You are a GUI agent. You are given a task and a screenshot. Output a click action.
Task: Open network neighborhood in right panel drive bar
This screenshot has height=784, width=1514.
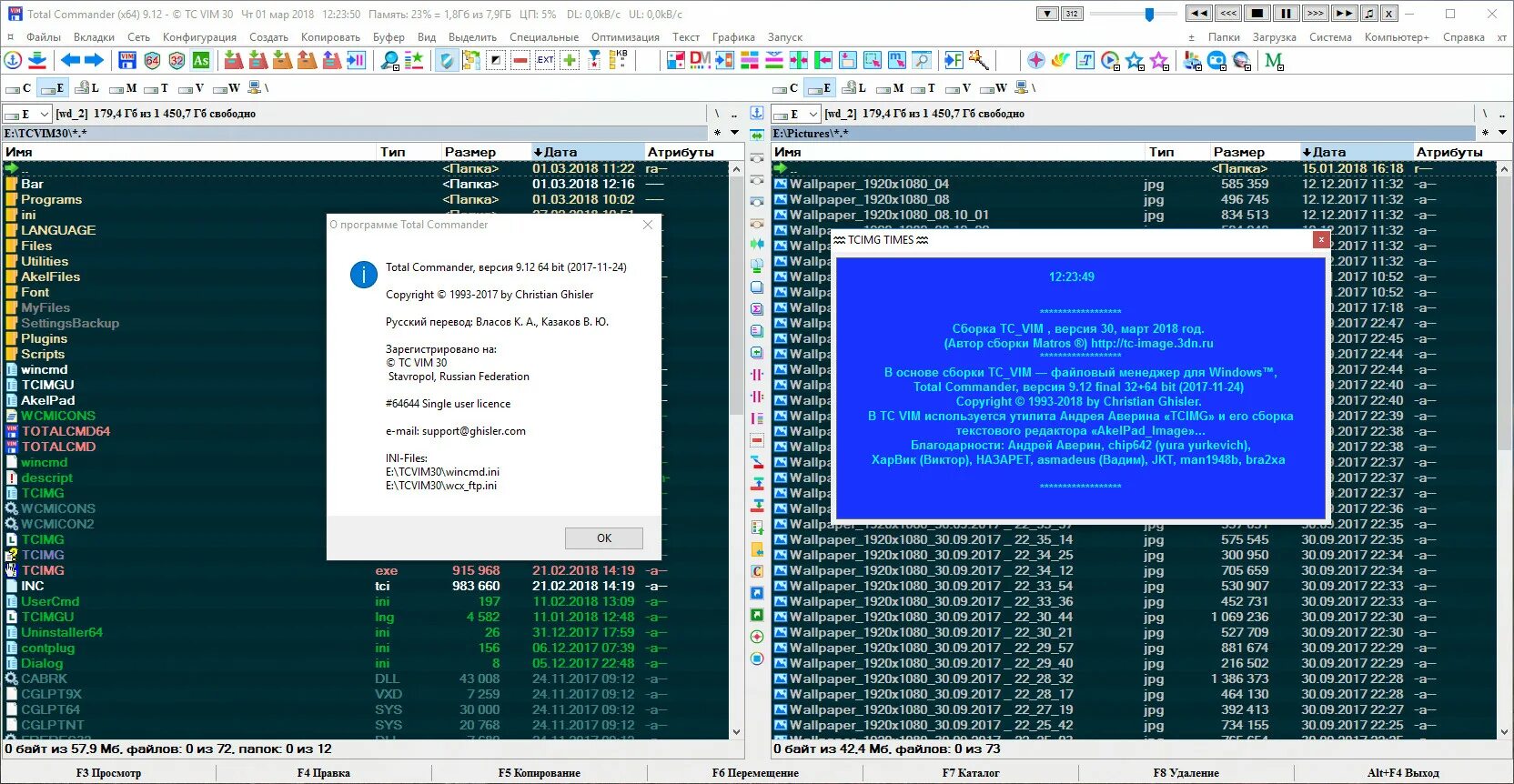coord(1025,88)
